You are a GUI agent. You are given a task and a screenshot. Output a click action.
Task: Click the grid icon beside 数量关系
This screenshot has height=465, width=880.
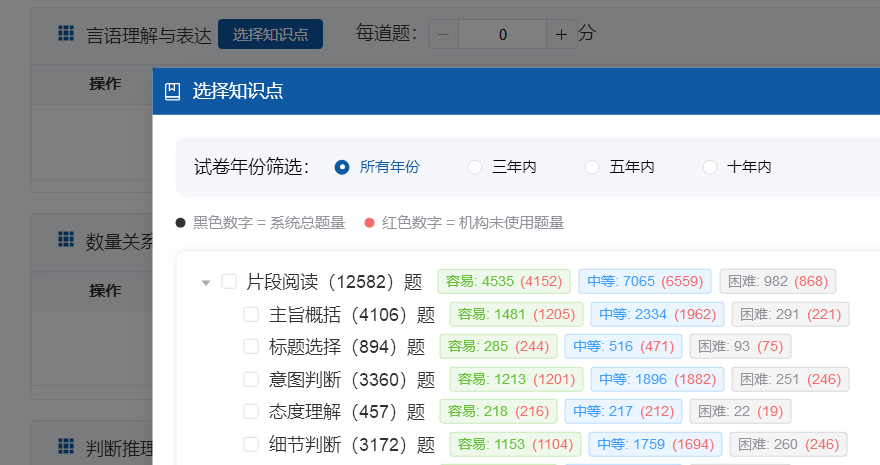point(66,240)
